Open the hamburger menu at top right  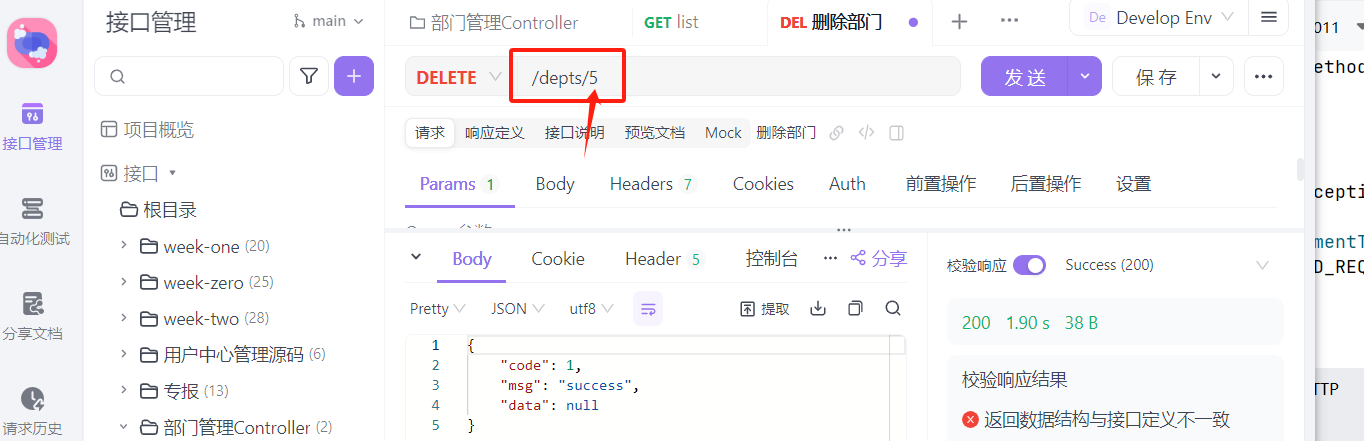[x=1269, y=17]
